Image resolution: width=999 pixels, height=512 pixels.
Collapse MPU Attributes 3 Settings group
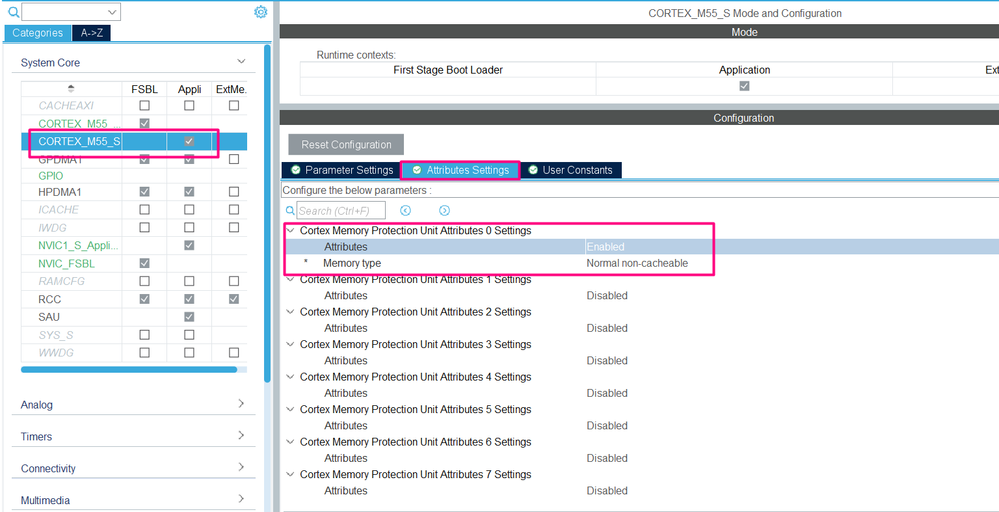pos(291,344)
